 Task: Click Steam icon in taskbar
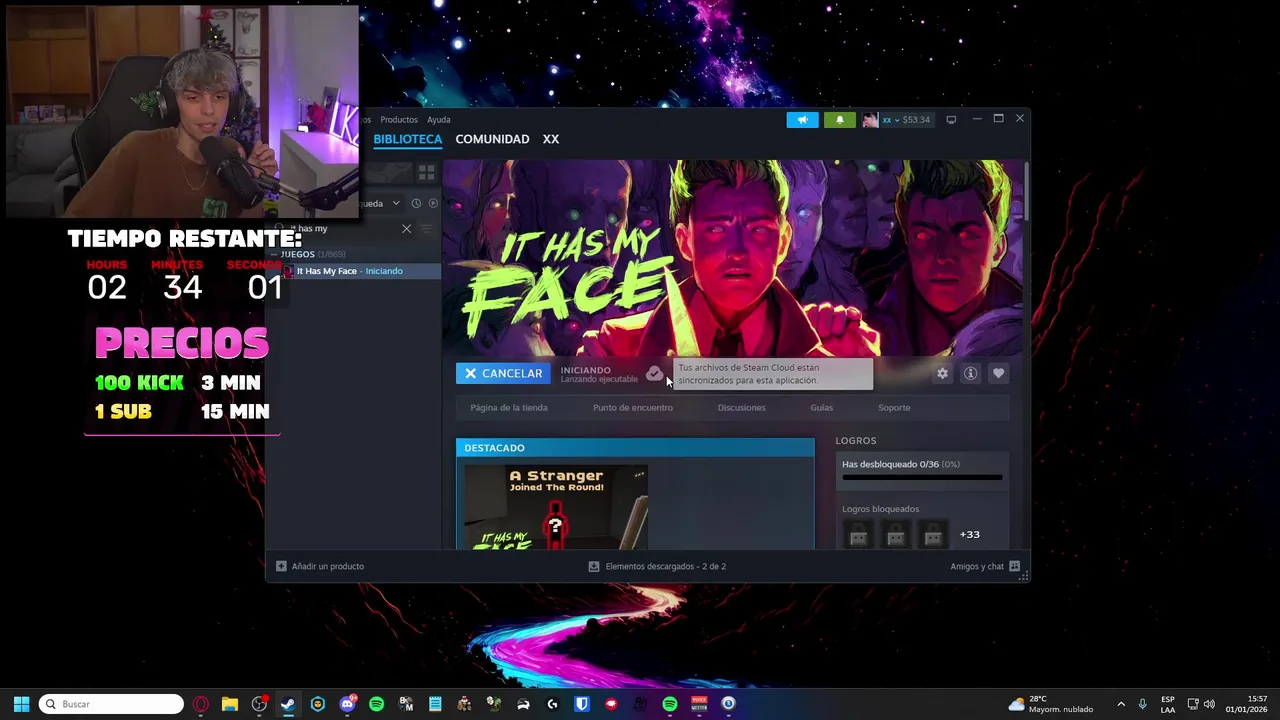[288, 704]
